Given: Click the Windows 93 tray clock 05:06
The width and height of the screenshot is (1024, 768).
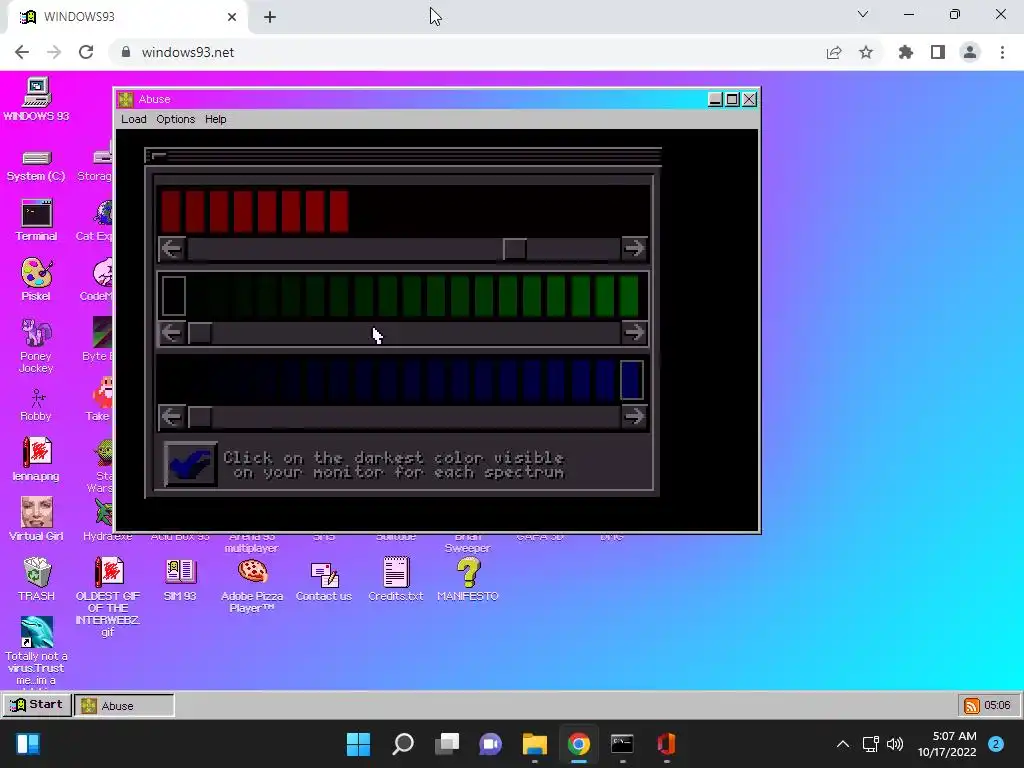Looking at the screenshot, I should point(997,705).
